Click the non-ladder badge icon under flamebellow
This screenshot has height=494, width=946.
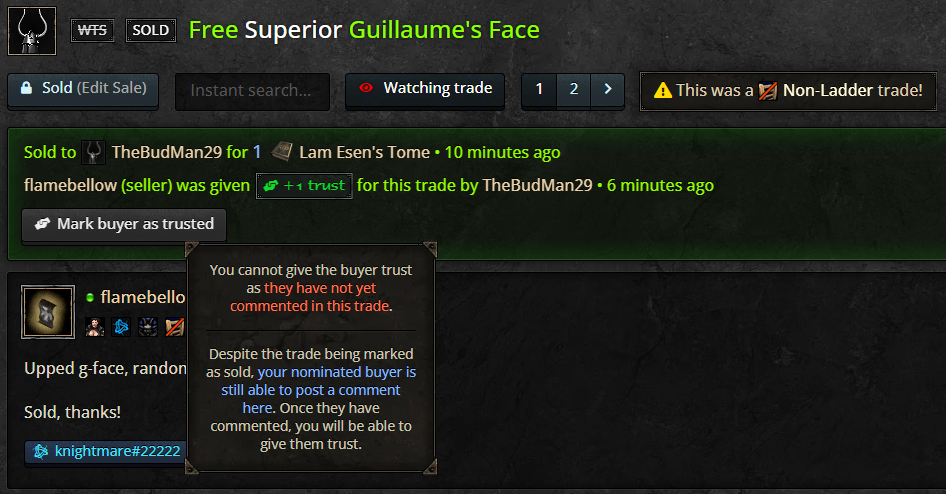pyautogui.click(x=174, y=327)
